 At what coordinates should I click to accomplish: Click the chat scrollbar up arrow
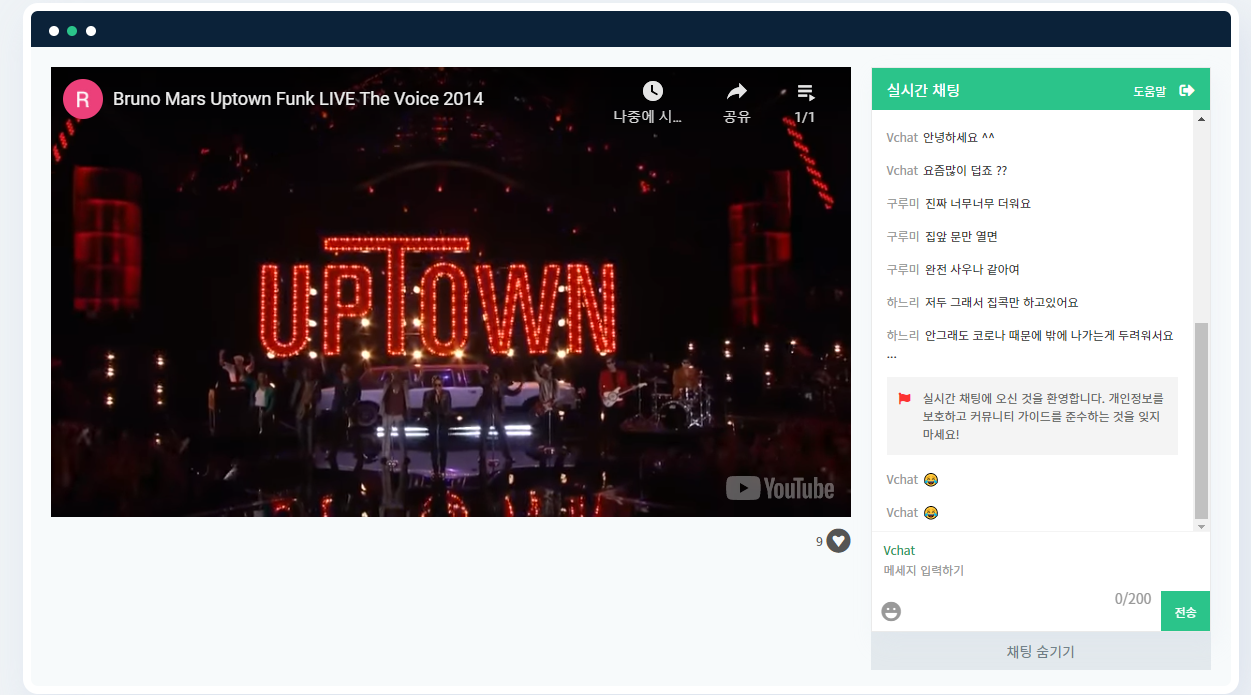point(1201,118)
